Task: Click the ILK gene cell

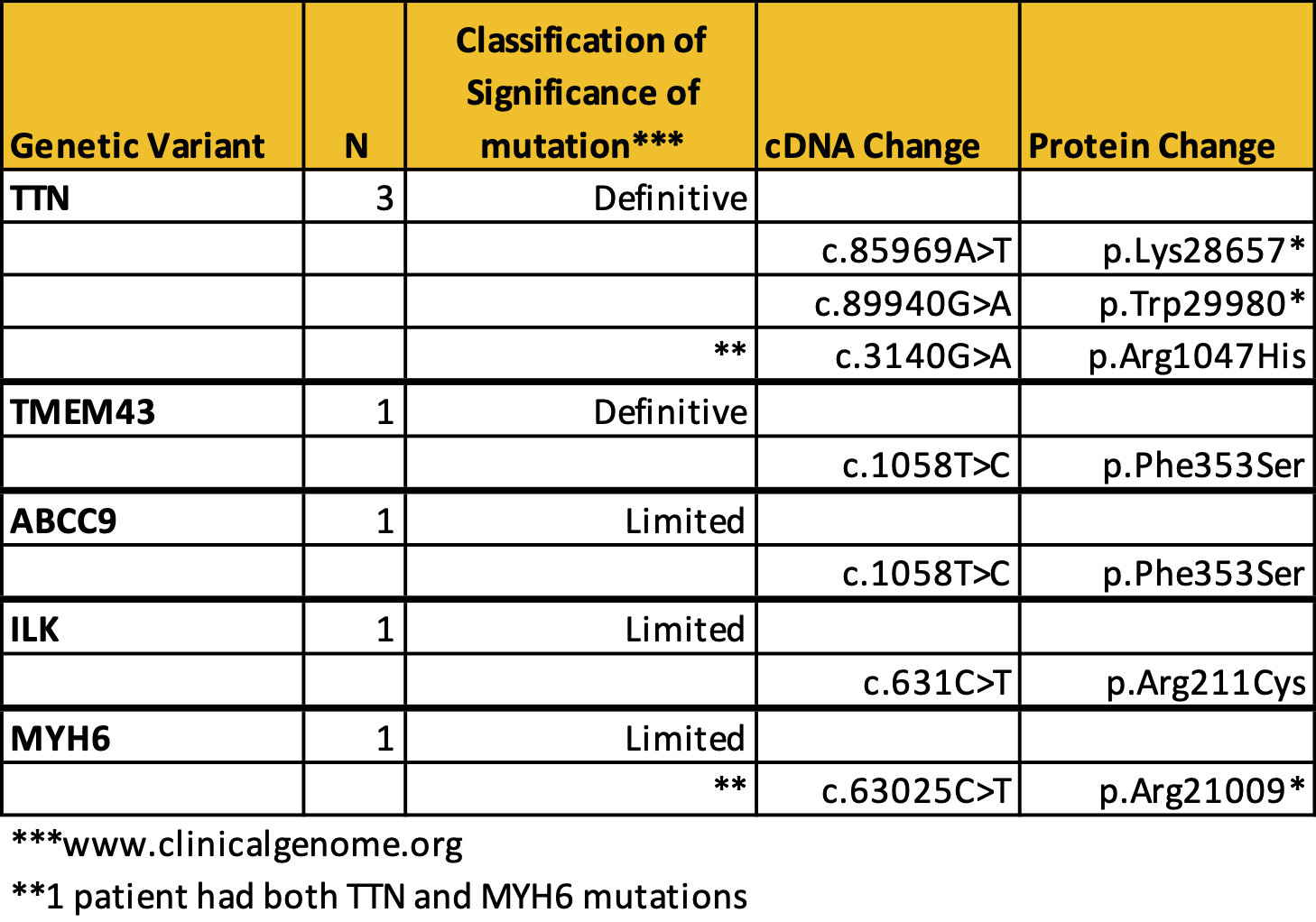Action: click(x=35, y=629)
